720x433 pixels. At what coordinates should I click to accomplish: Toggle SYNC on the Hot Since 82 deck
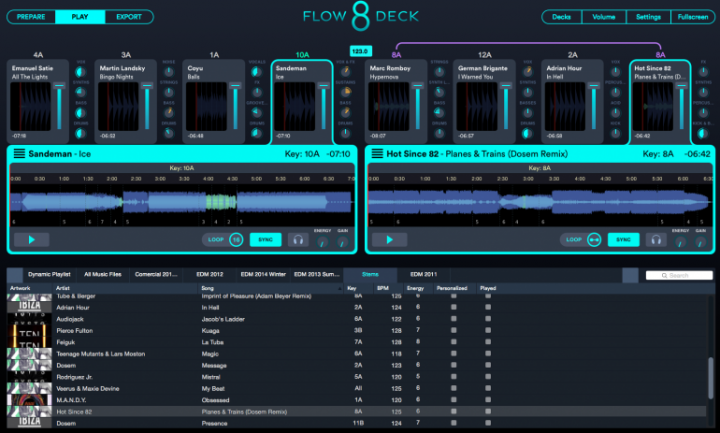623,240
